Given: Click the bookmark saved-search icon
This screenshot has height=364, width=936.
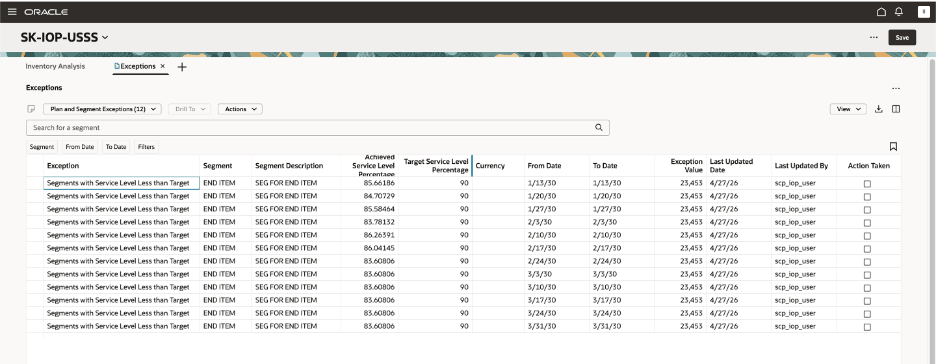Looking at the screenshot, I should pos(893,146).
